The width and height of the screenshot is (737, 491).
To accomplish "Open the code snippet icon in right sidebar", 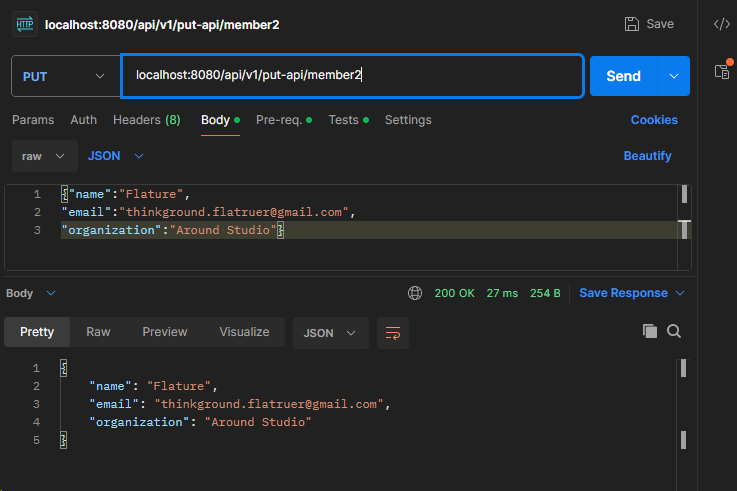I will (x=721, y=24).
